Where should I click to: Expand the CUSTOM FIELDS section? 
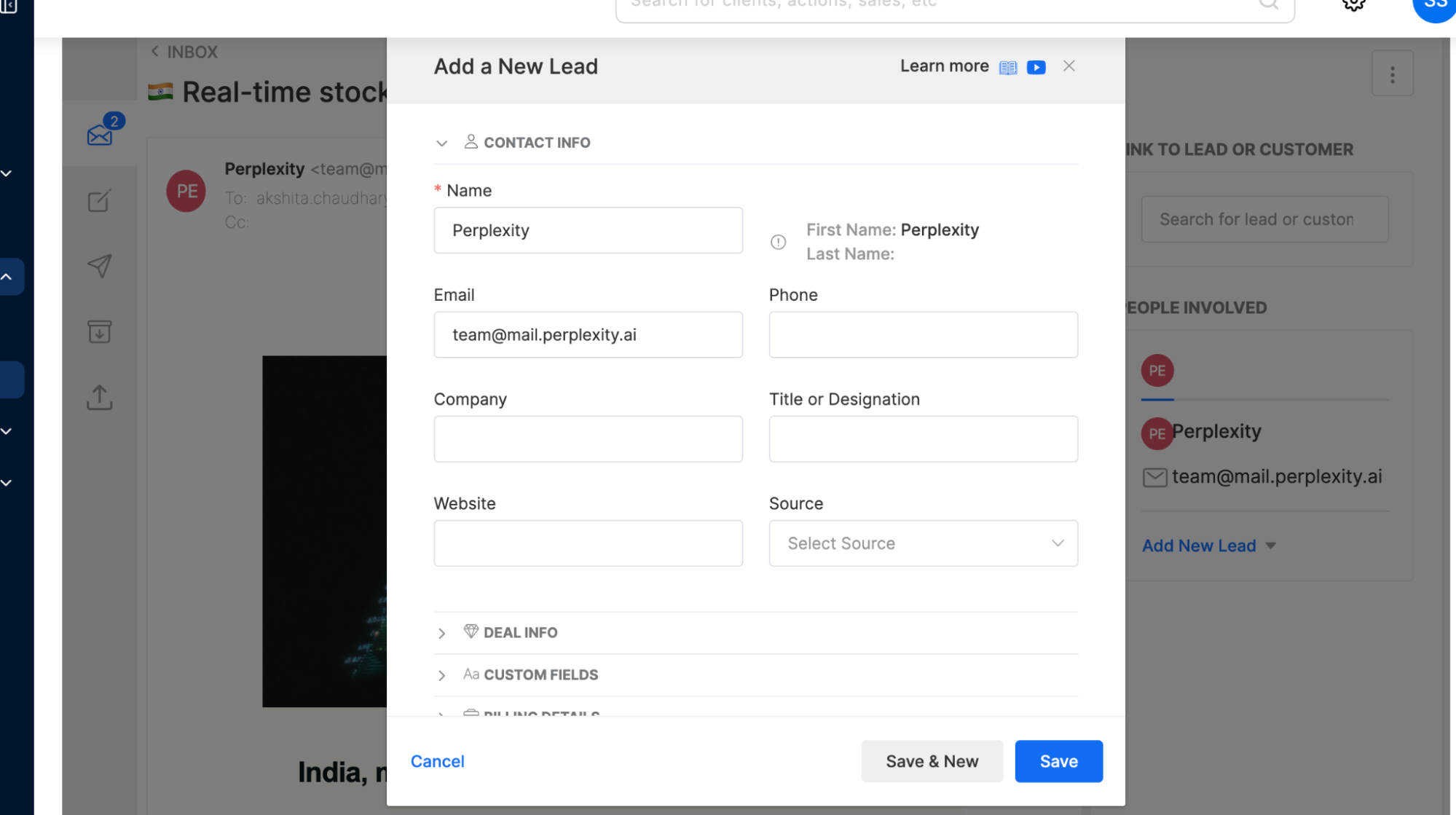pyautogui.click(x=441, y=675)
